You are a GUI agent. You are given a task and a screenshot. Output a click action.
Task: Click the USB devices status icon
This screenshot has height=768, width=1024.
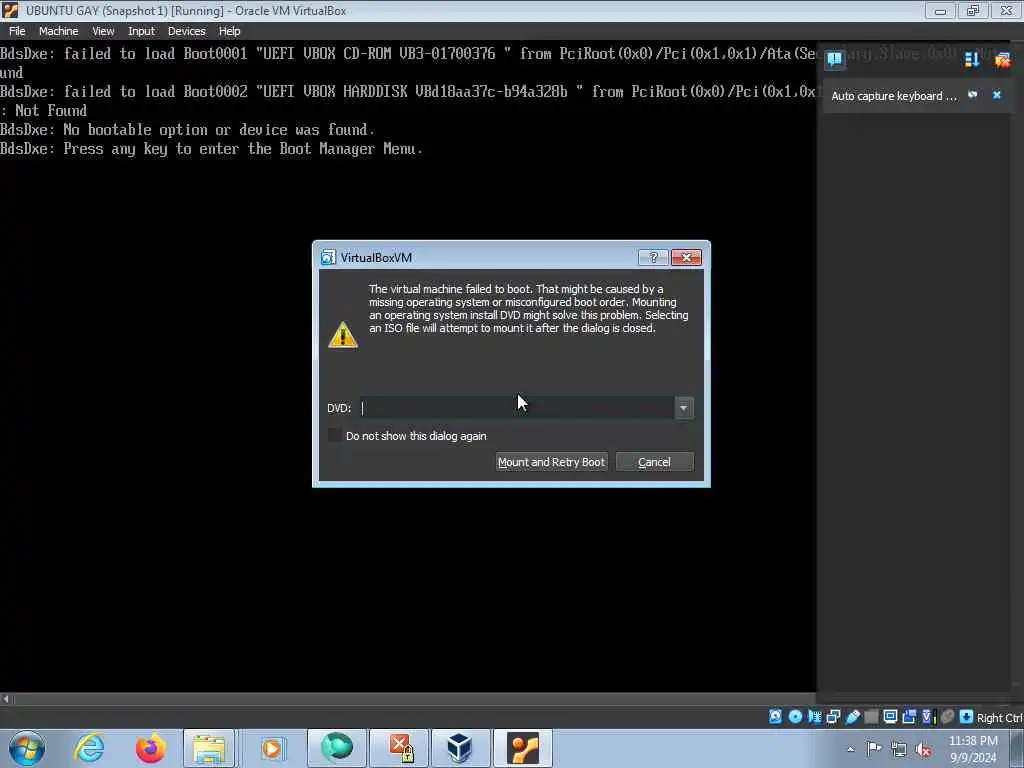point(852,716)
